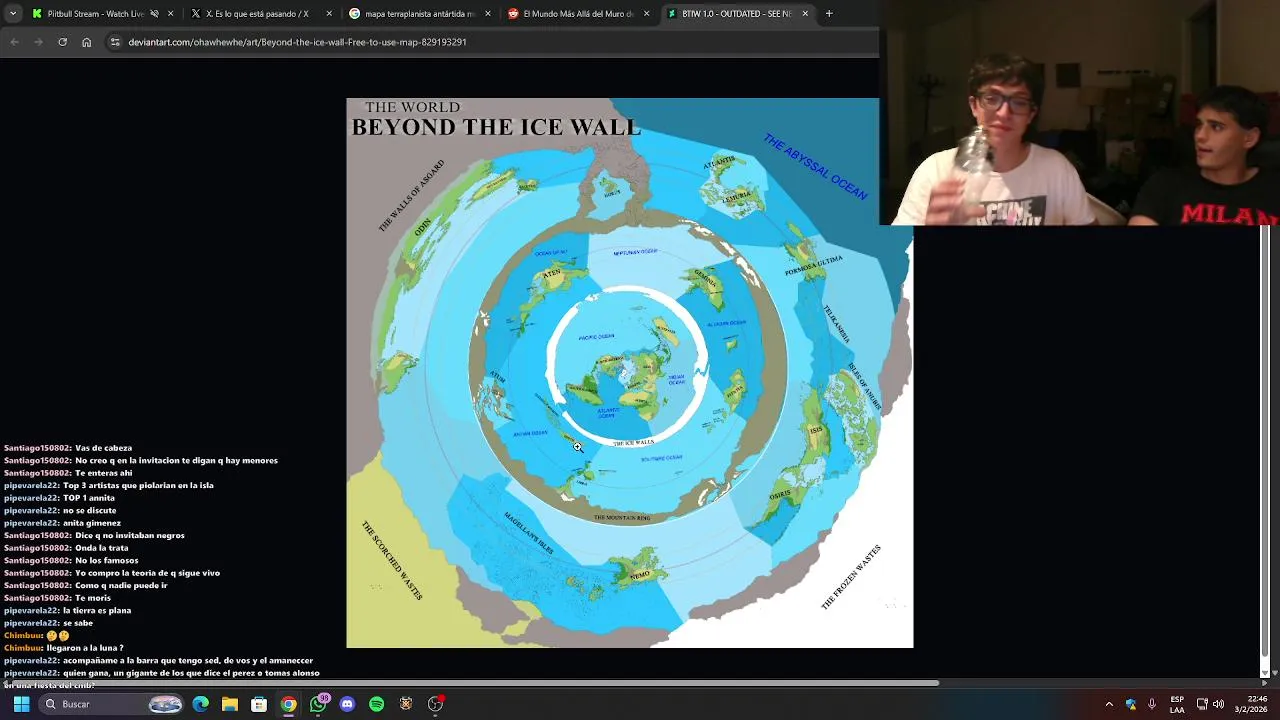
Task: Click chat message 'Top 3 artistas que piolarian en la isla'
Action: 138,485
